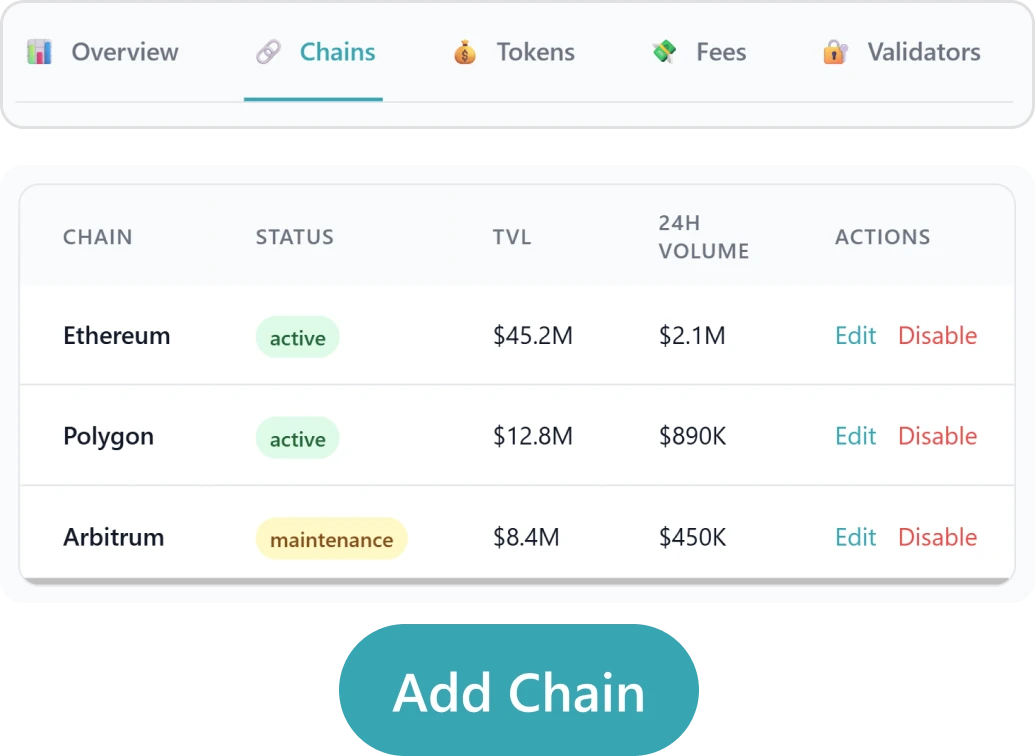Click the bar chart icon on Overview tab
1035x756 pixels.
pos(38,52)
